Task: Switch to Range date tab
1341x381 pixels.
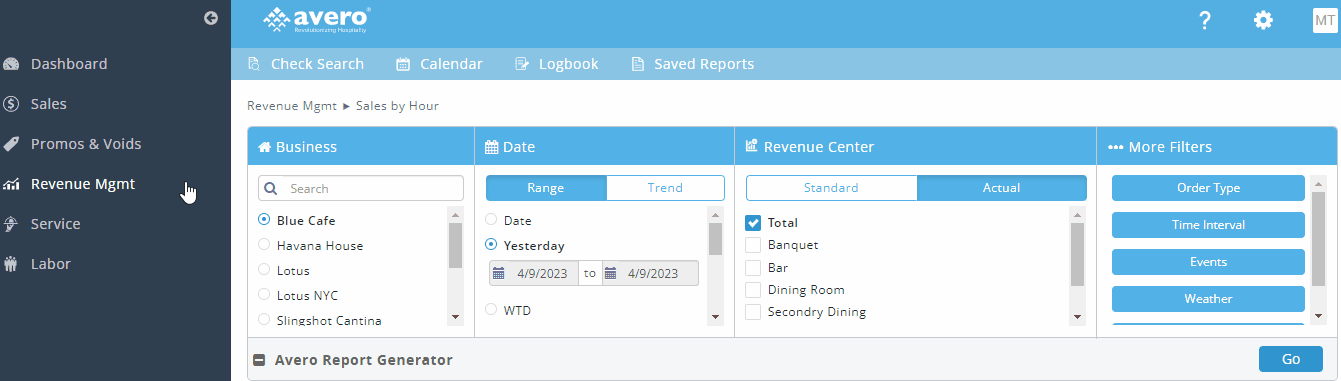Action: coord(546,188)
